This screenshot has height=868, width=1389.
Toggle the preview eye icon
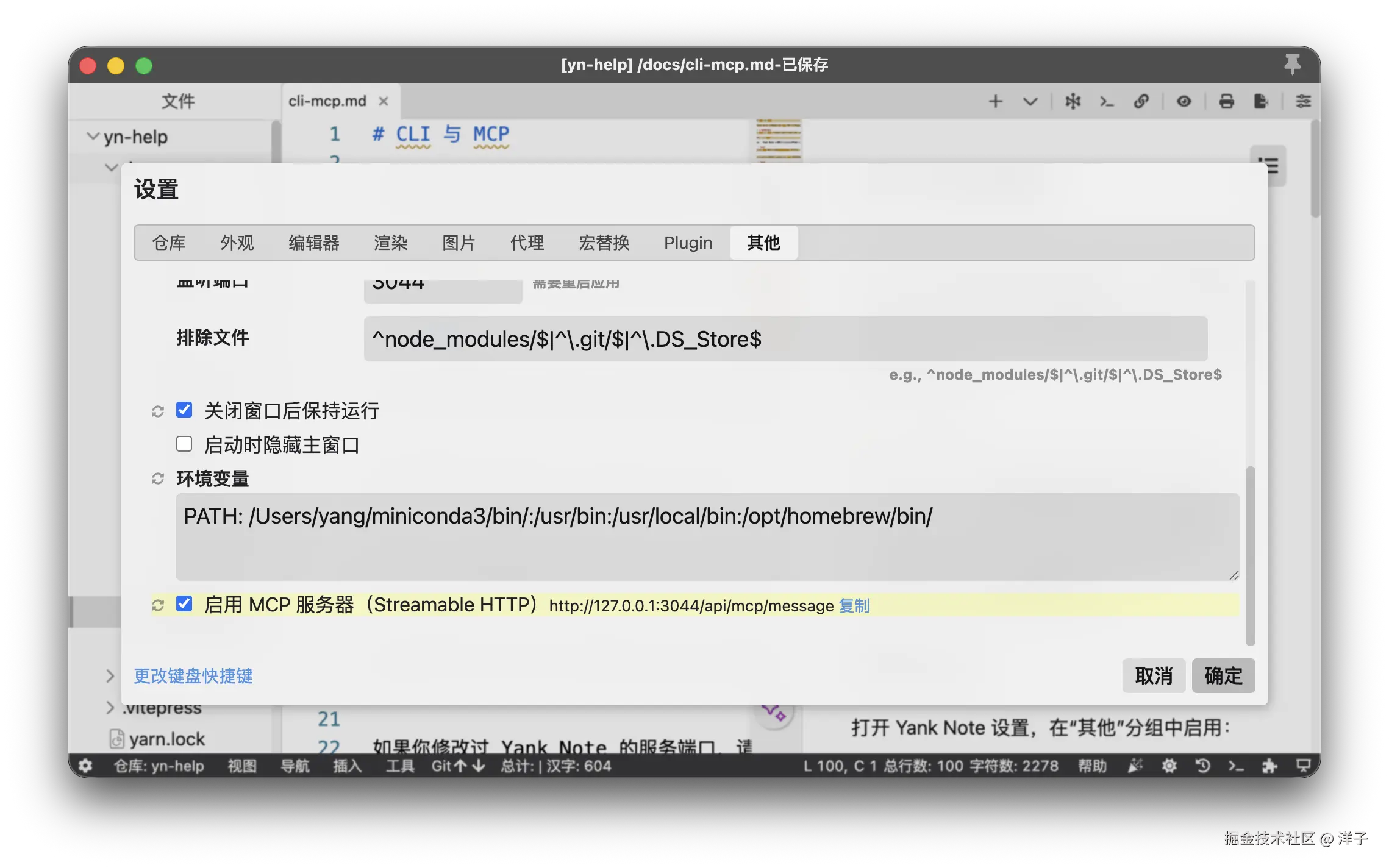[x=1184, y=102]
